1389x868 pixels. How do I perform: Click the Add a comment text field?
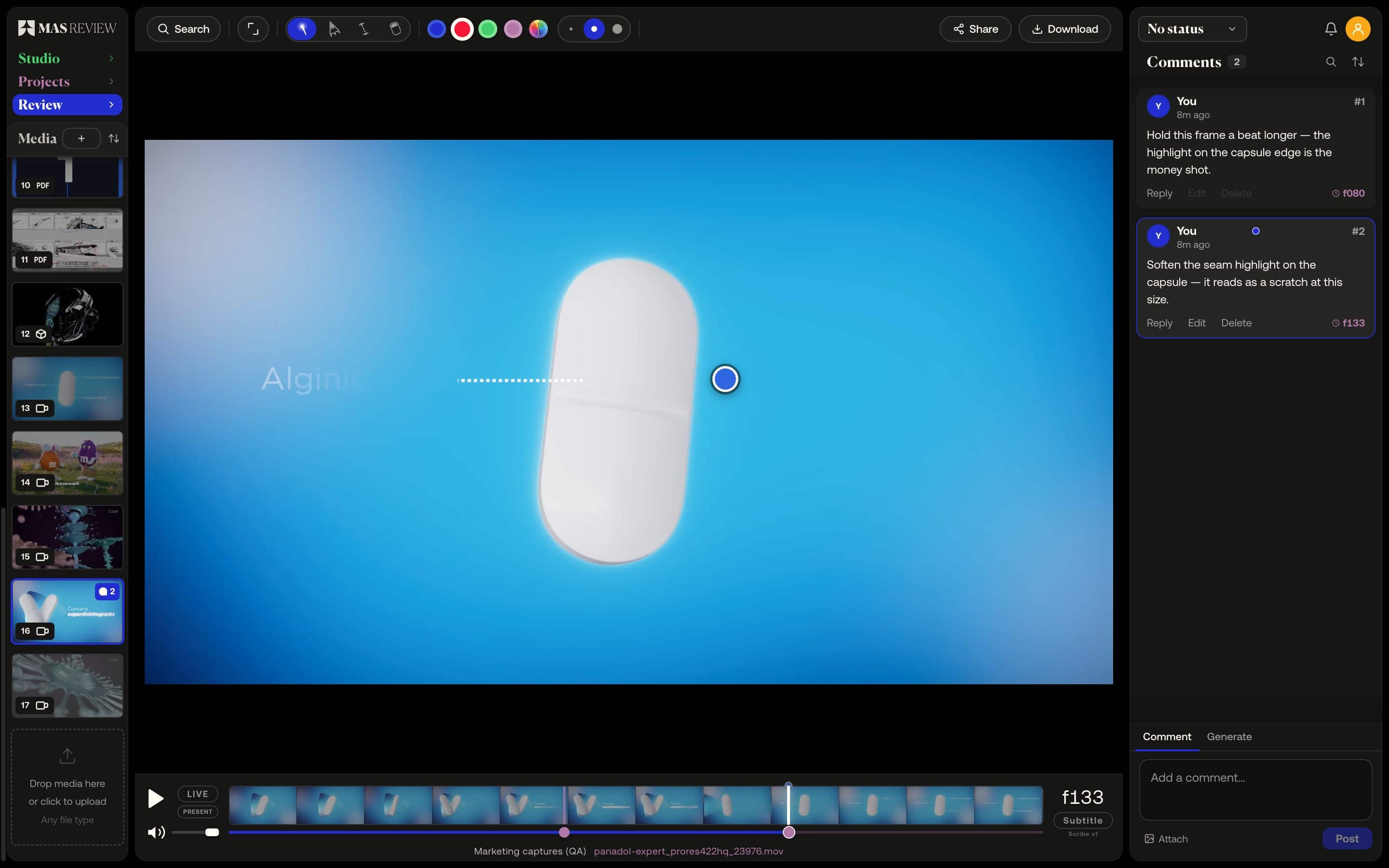(x=1255, y=789)
